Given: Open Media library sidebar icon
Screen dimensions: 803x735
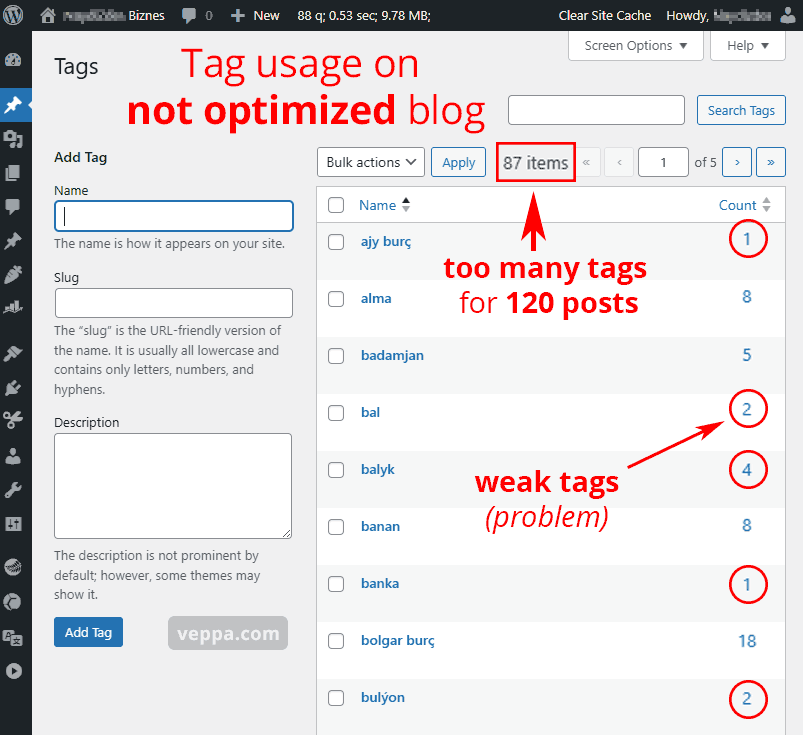Looking at the screenshot, I should pos(13,138).
